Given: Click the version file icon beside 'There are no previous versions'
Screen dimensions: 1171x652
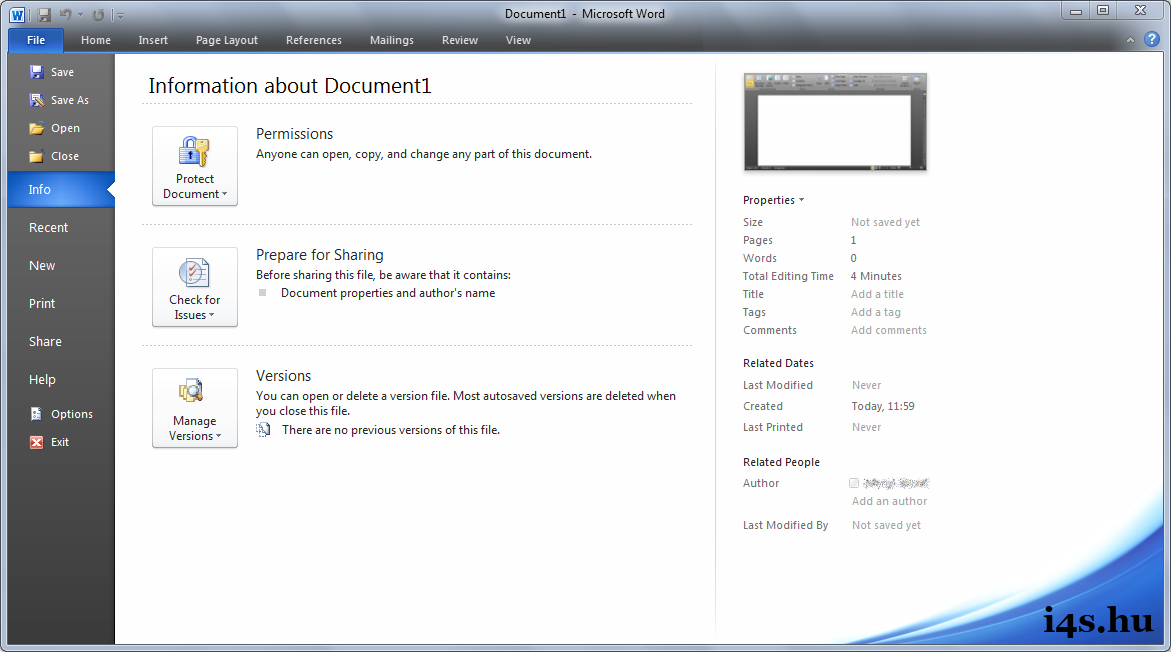Looking at the screenshot, I should 264,429.
